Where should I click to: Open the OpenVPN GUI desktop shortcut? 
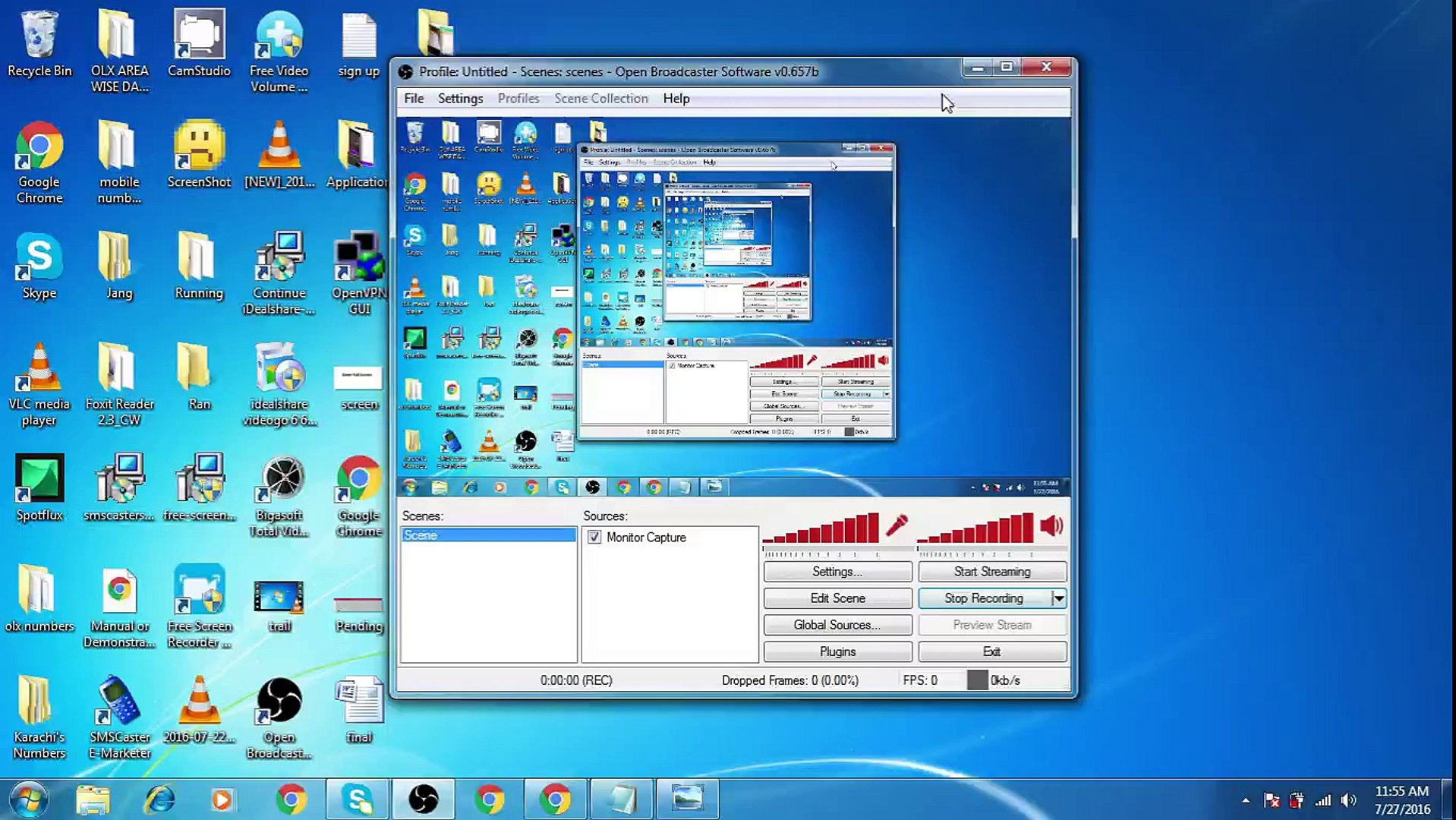pyautogui.click(x=359, y=273)
